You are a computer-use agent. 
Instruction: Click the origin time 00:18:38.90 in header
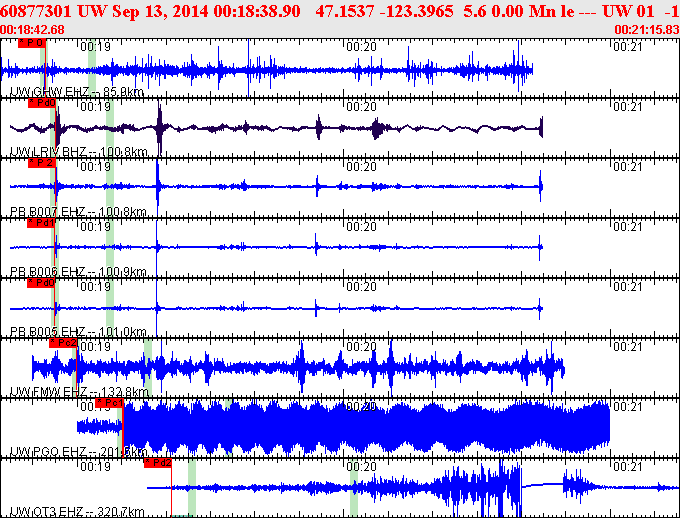pos(257,11)
